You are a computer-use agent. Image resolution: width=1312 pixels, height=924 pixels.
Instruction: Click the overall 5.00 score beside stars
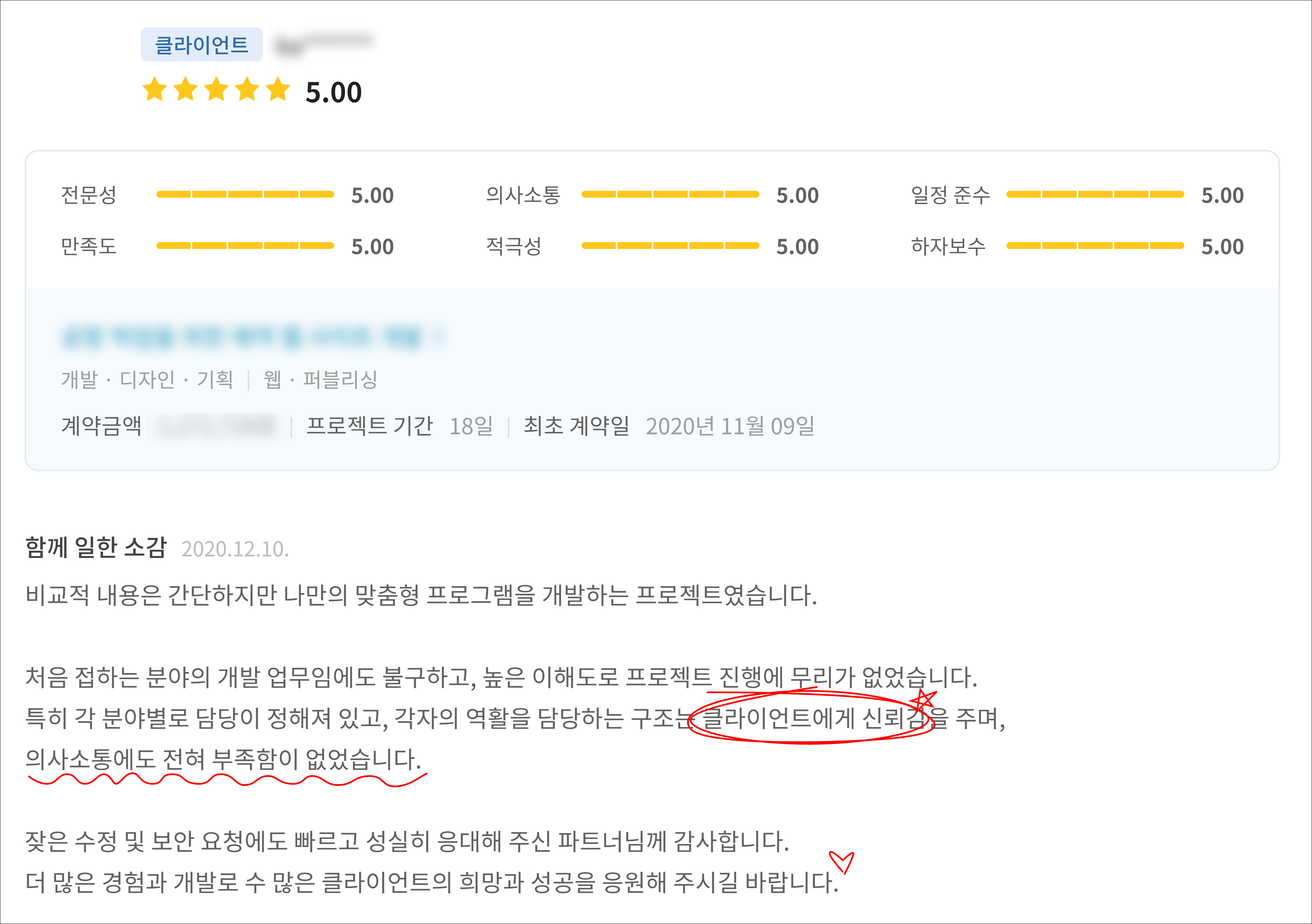pyautogui.click(x=334, y=93)
